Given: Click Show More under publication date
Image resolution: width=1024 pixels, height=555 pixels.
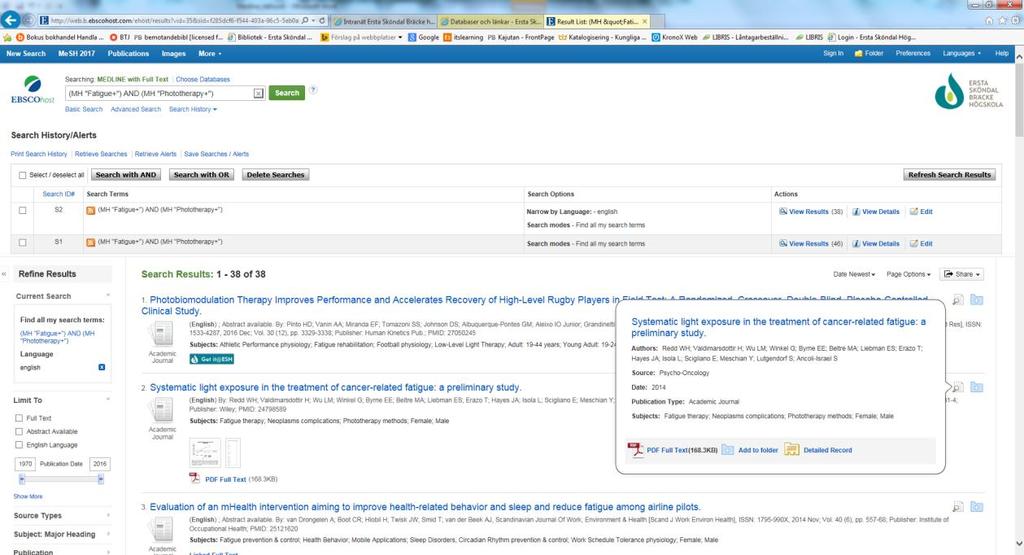Looking at the screenshot, I should point(28,496).
